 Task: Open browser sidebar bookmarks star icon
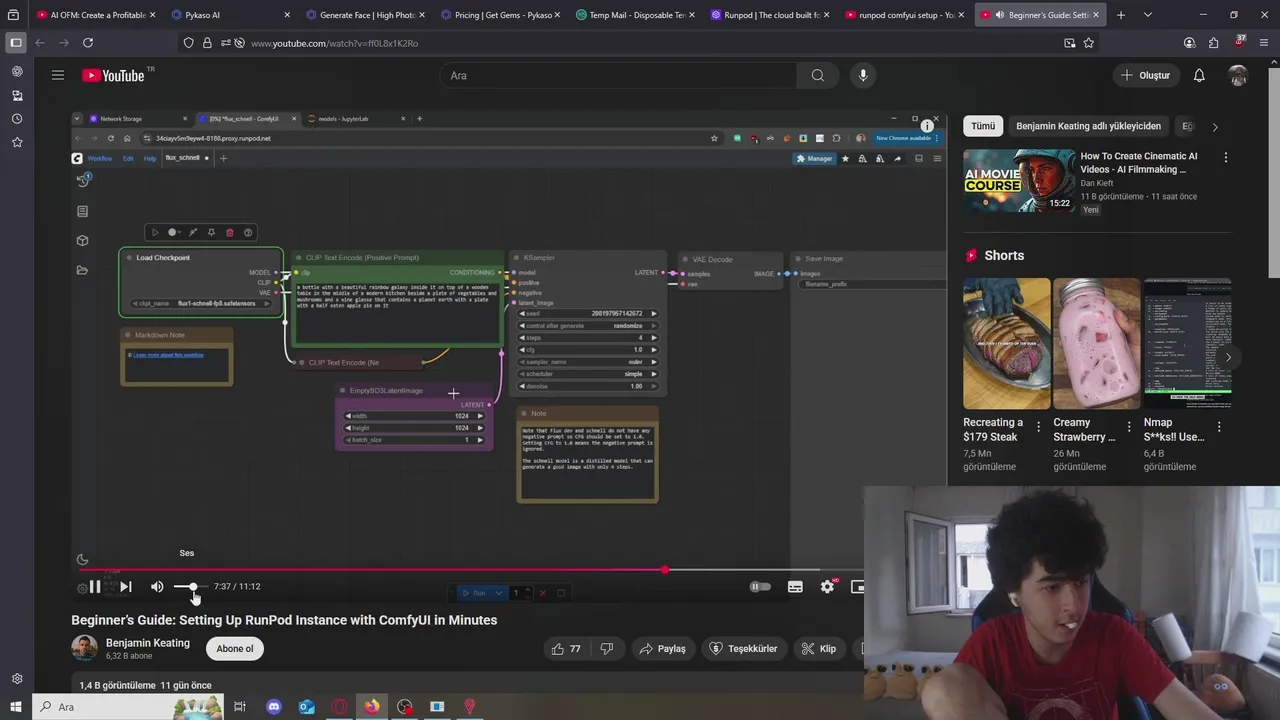(x=17, y=142)
